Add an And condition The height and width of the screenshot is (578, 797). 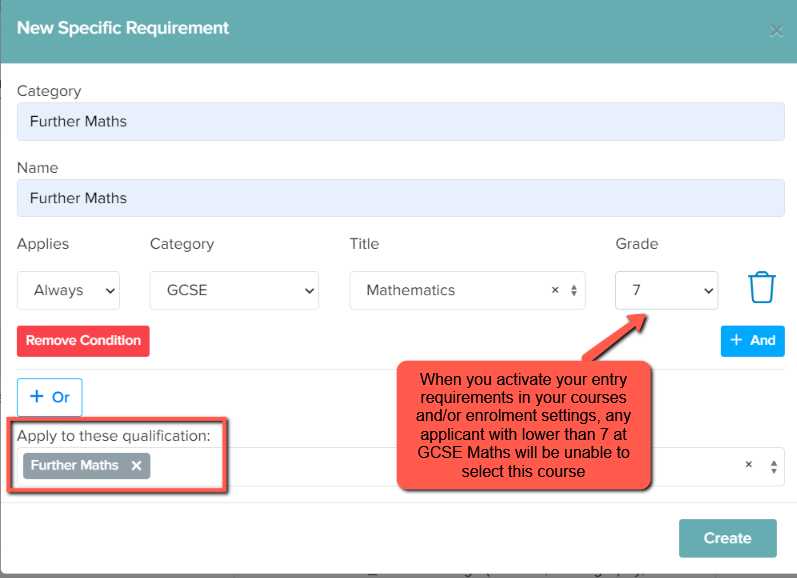(752, 341)
